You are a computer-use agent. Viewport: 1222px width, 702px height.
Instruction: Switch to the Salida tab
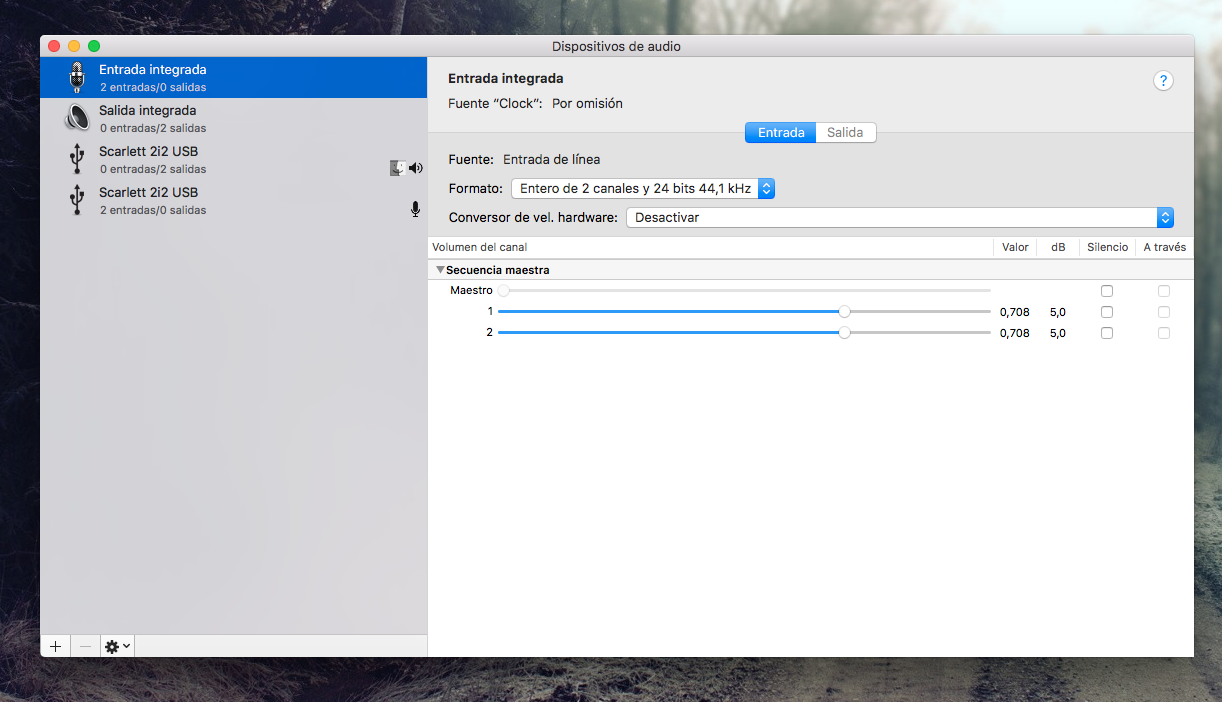[x=845, y=132]
